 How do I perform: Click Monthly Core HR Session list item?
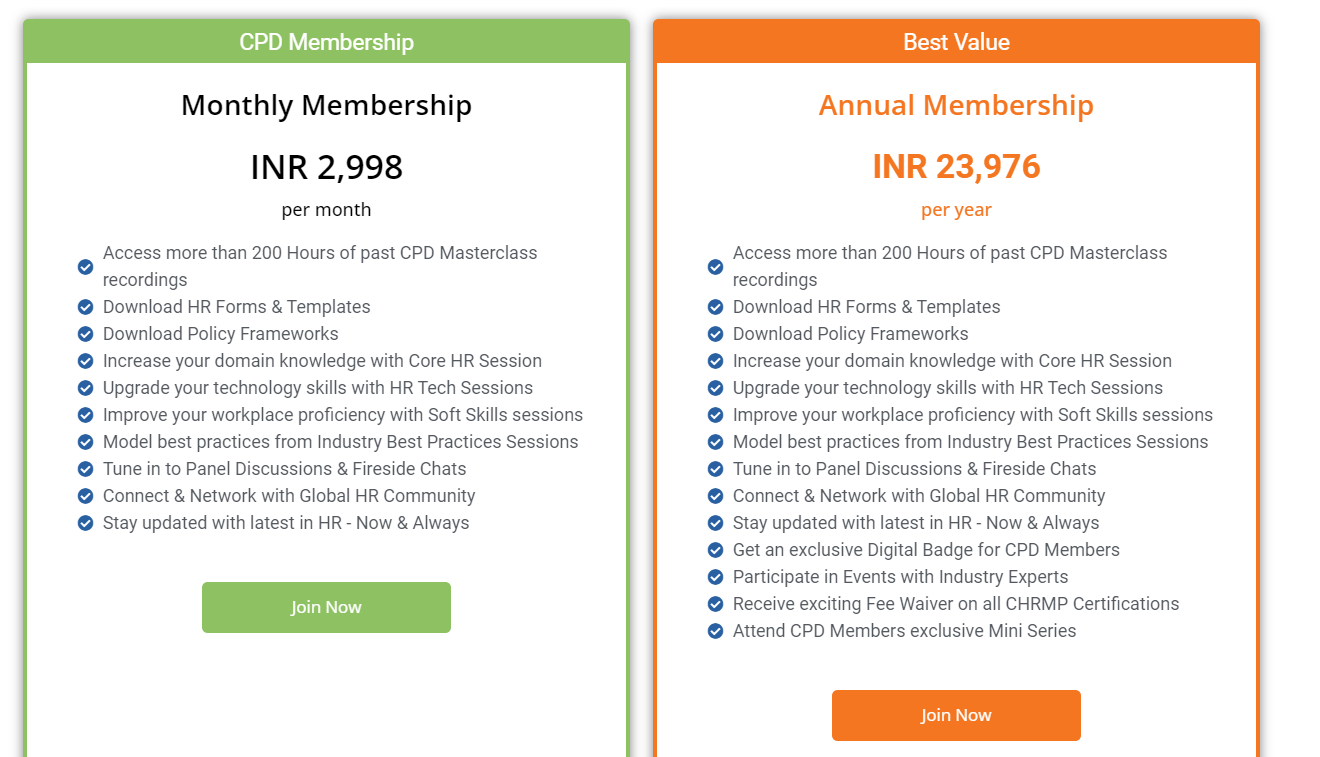pos(322,361)
